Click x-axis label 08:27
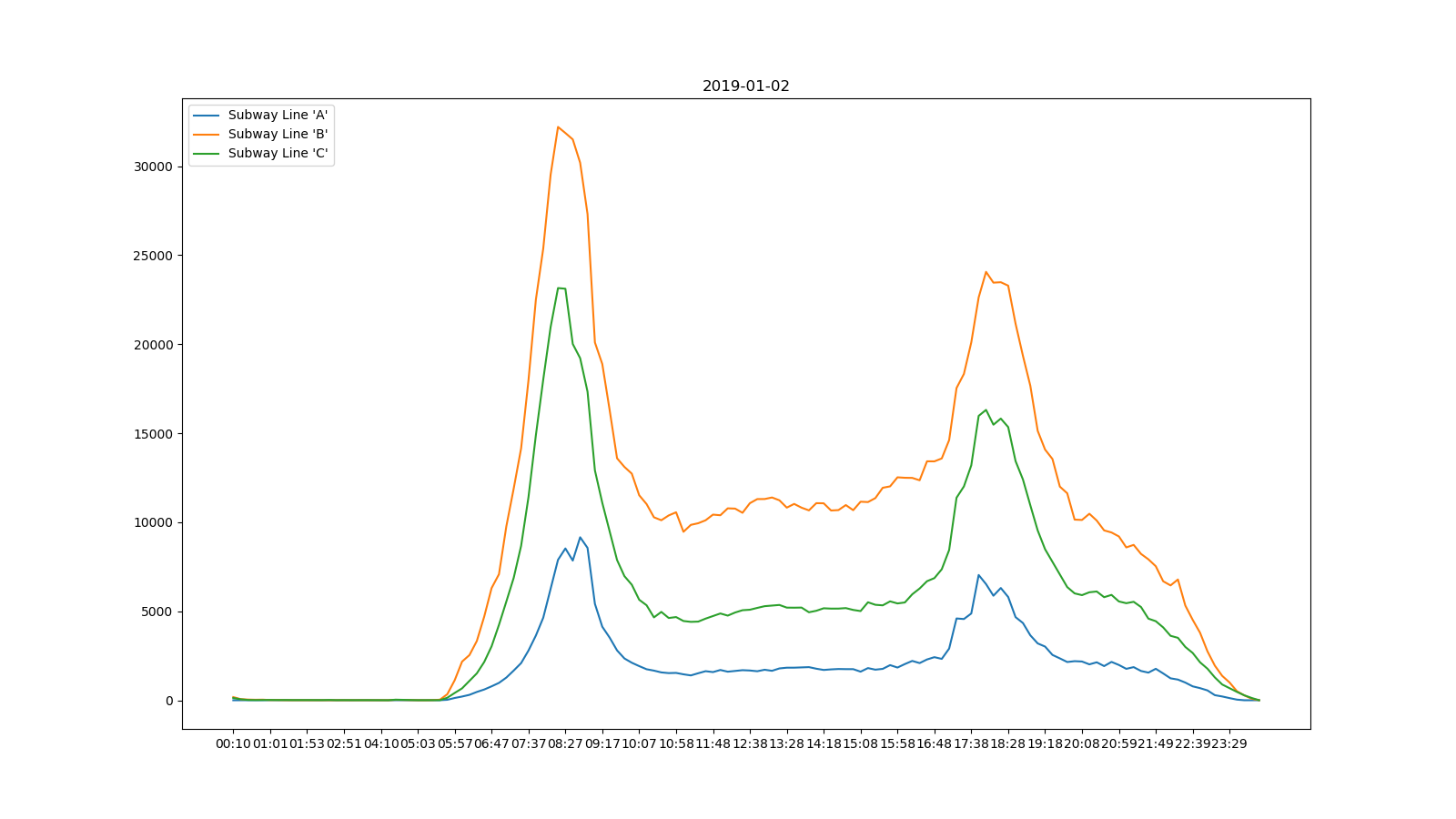Viewport: 1456px width, 819px height. click(565, 743)
